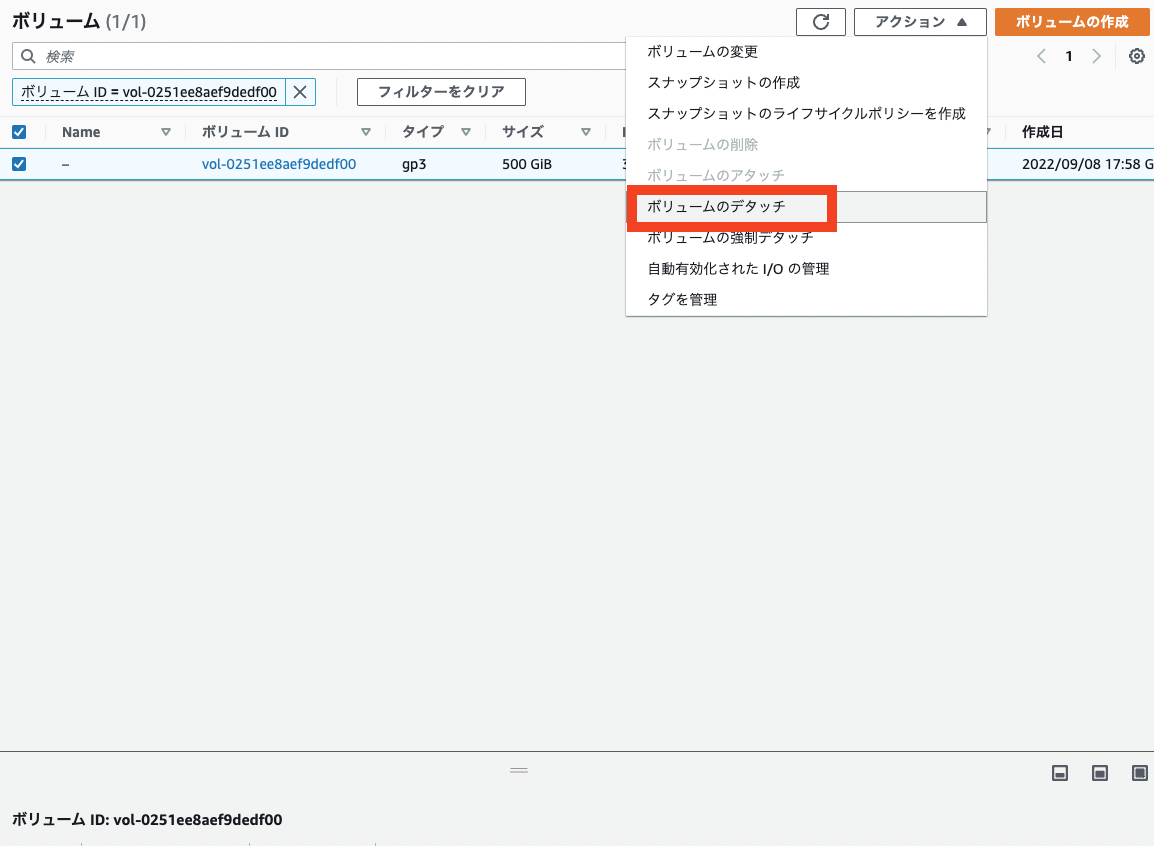This screenshot has width=1154, height=846.
Task: Click ボリュームの作成 orange button
Action: (x=1072, y=22)
